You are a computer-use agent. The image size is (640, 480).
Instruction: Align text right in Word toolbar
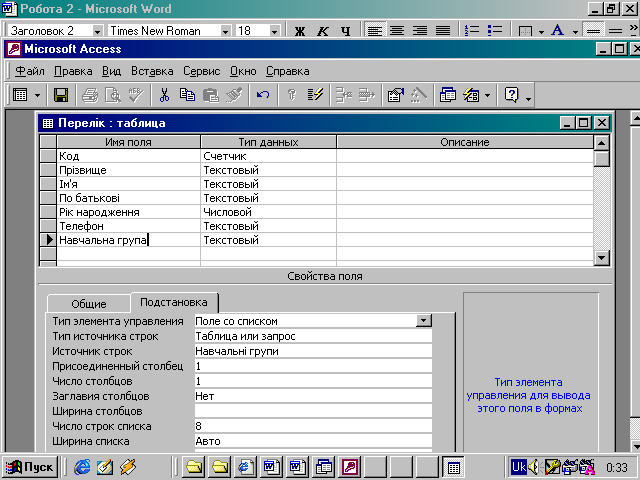[x=420, y=31]
